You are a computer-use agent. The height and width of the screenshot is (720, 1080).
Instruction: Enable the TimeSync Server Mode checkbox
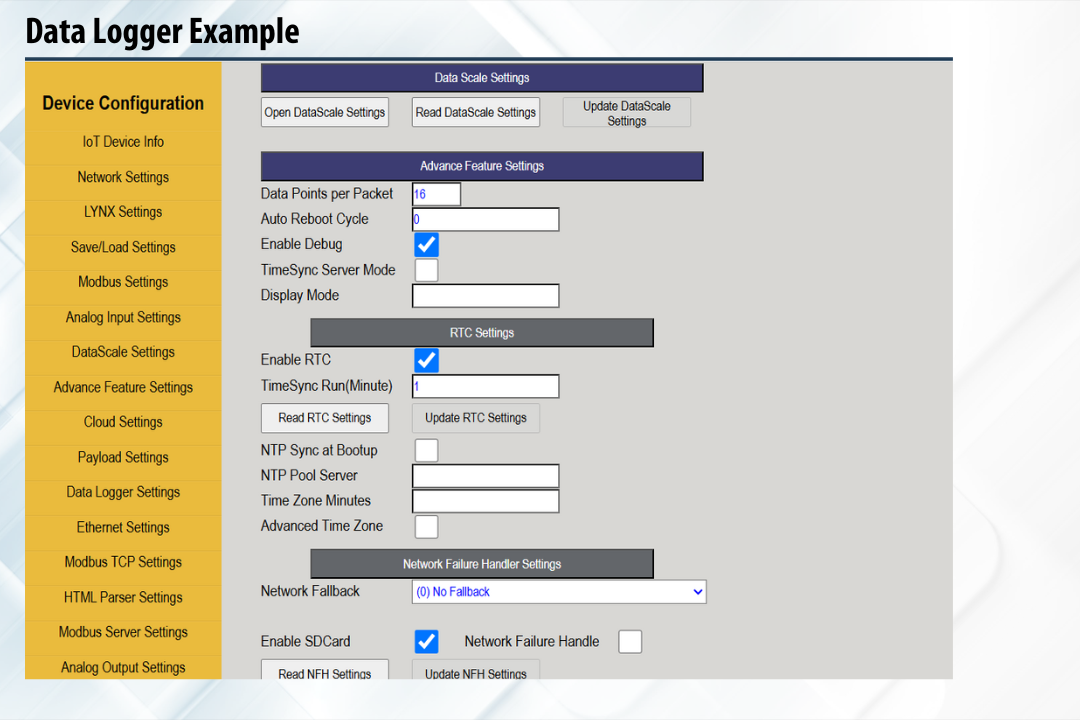pos(426,270)
